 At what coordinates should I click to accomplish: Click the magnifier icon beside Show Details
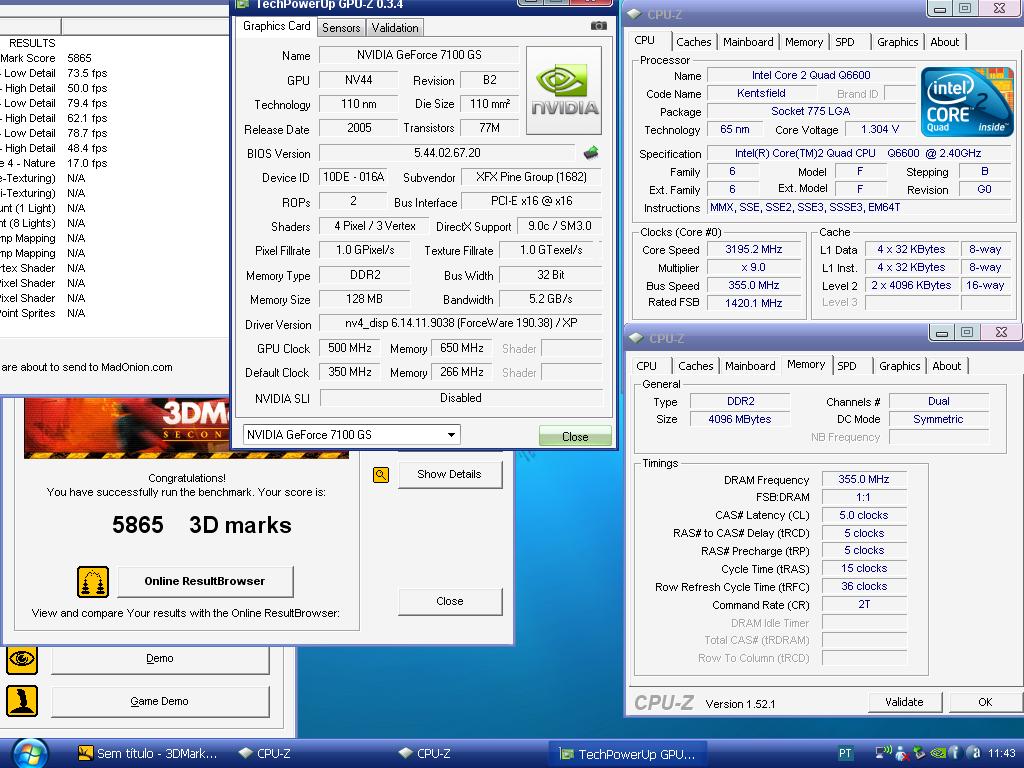(x=381, y=475)
